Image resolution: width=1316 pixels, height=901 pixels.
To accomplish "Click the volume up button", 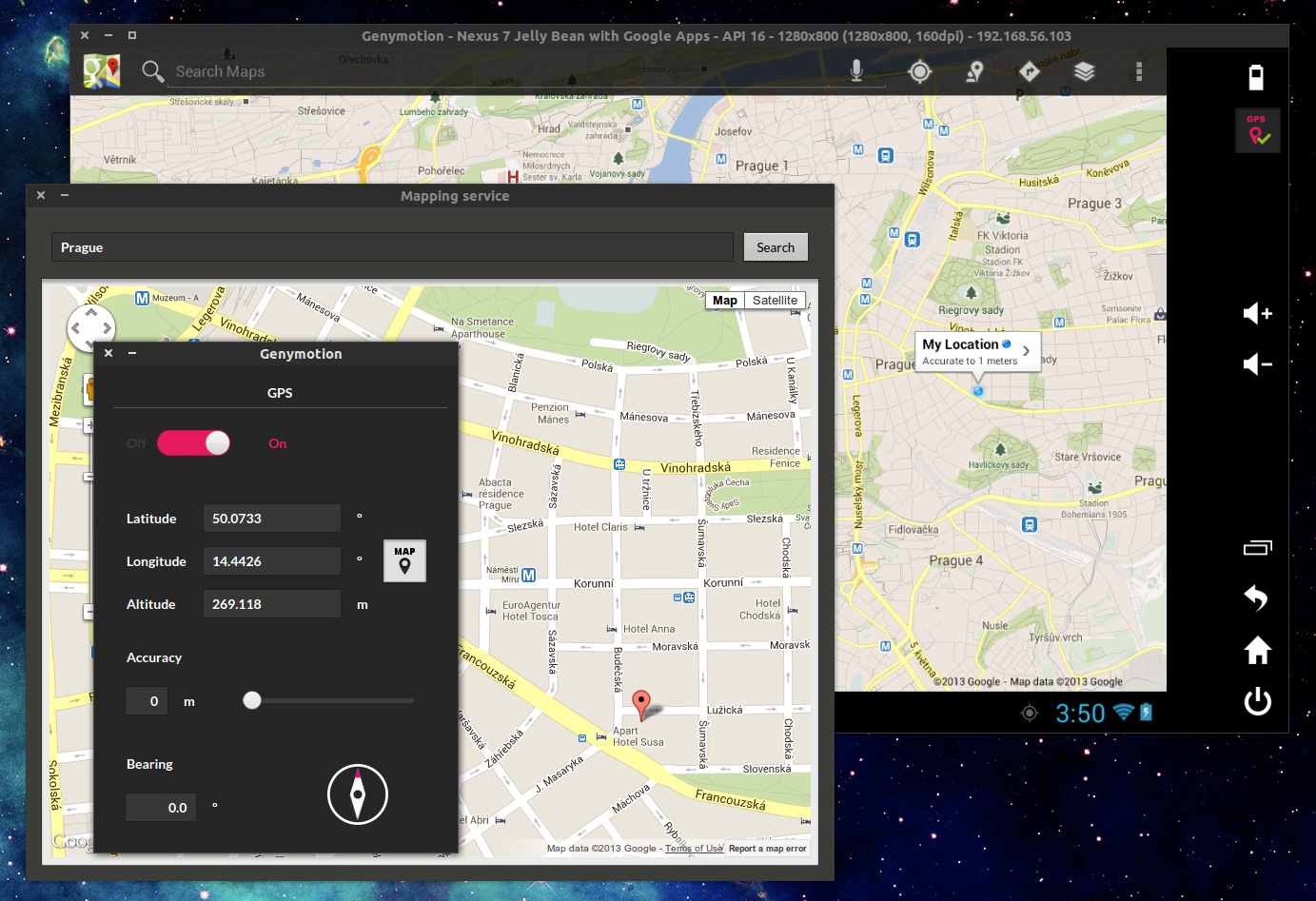I will (x=1257, y=313).
